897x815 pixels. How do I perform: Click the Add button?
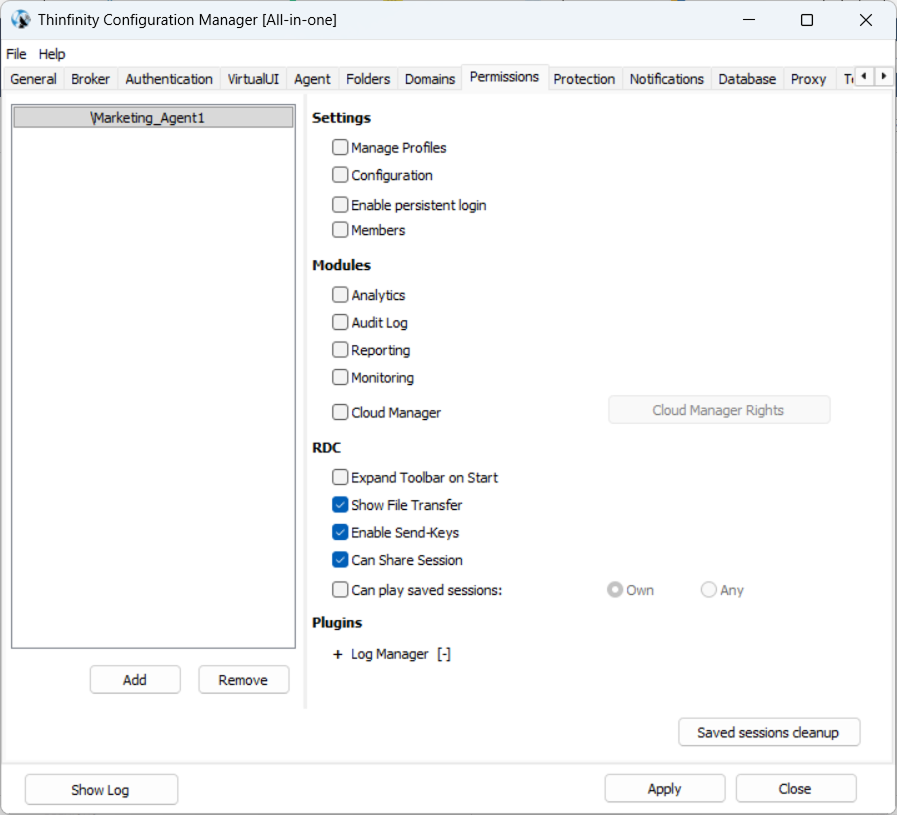[135, 679]
